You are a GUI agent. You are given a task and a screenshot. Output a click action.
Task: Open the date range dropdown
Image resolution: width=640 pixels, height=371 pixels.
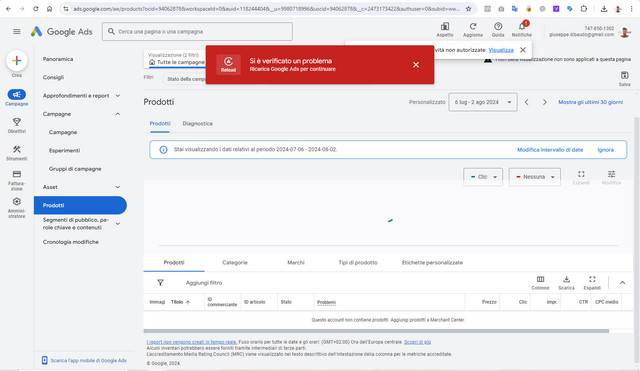pyautogui.click(x=483, y=102)
